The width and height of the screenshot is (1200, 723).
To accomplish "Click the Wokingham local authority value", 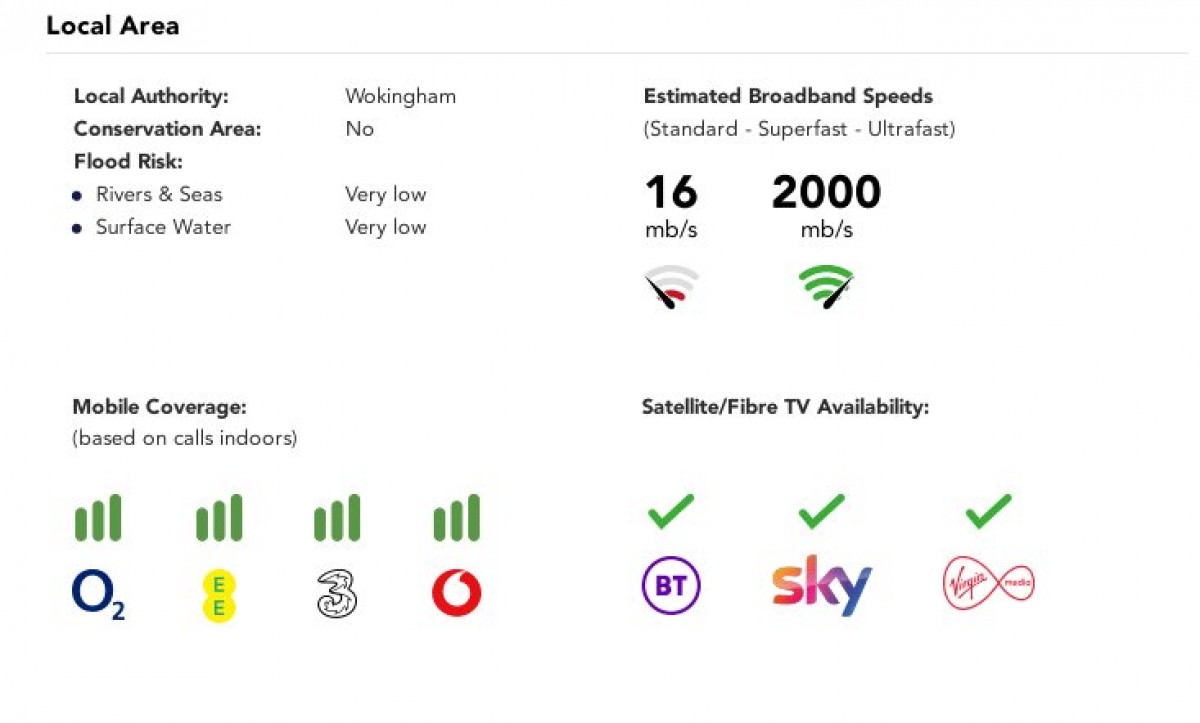I will [400, 97].
